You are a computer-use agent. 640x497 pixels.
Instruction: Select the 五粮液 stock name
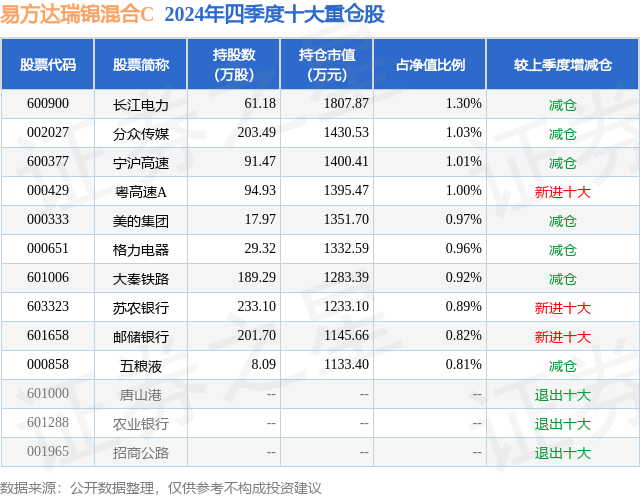(x=141, y=366)
